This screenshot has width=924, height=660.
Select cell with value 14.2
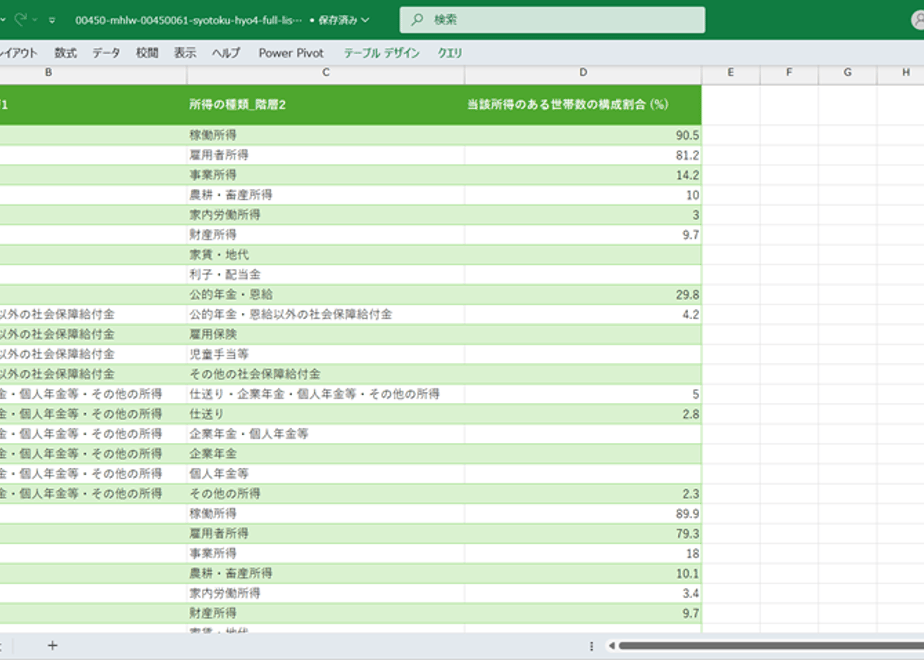[x=583, y=175]
